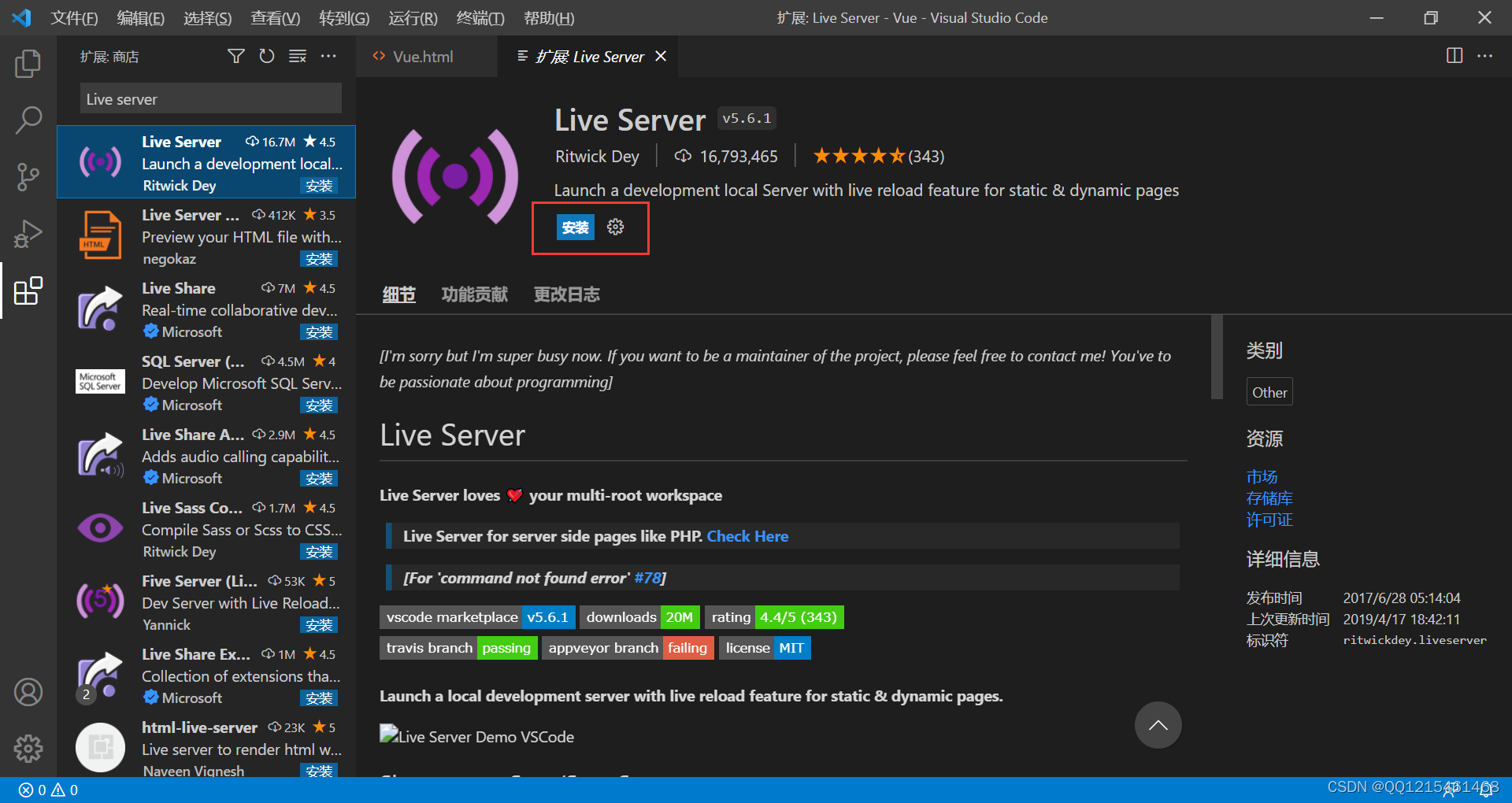Open the Manage gear in activity bar

28,749
